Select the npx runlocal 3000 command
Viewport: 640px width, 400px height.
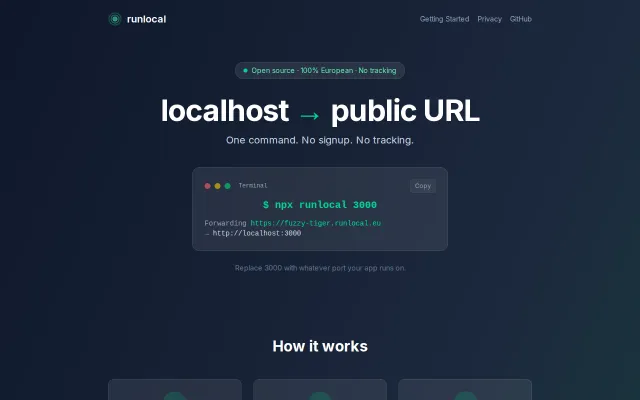320,205
